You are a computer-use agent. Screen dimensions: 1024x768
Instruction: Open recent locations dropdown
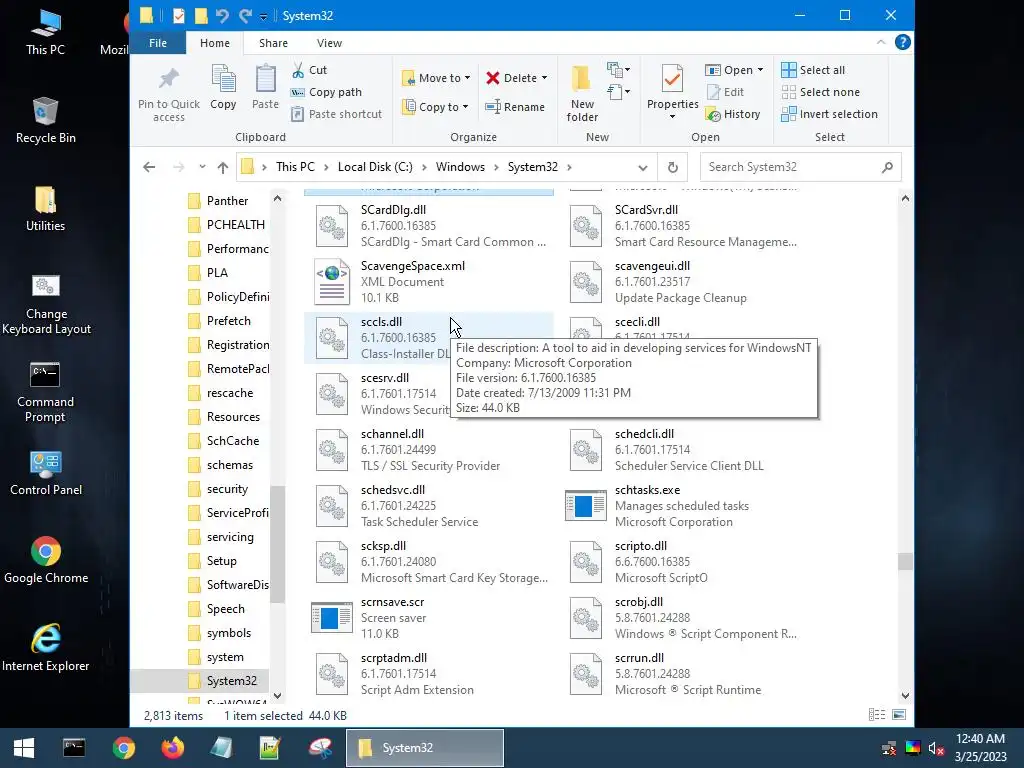click(202, 167)
